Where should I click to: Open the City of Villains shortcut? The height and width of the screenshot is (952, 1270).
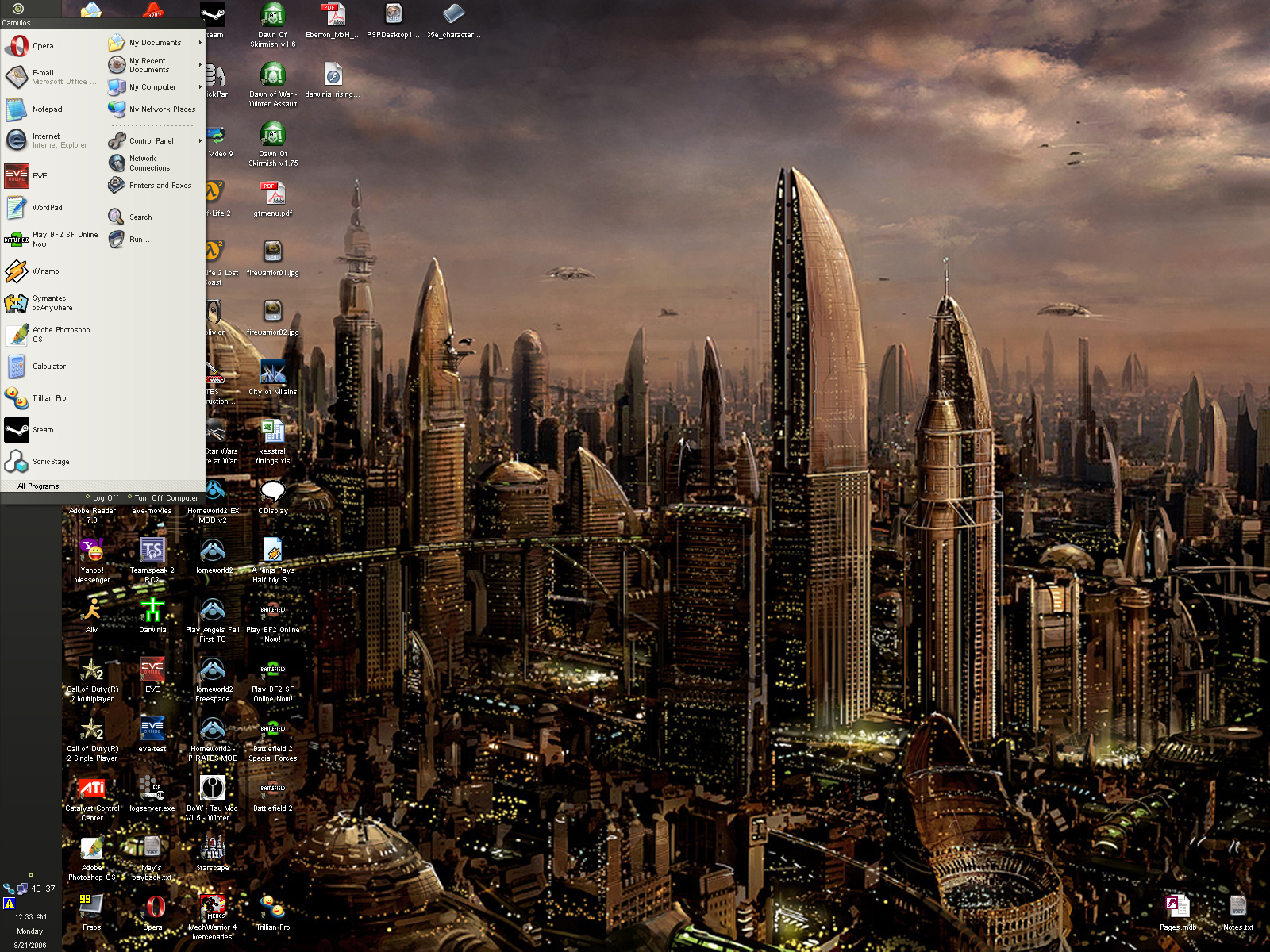[x=272, y=373]
